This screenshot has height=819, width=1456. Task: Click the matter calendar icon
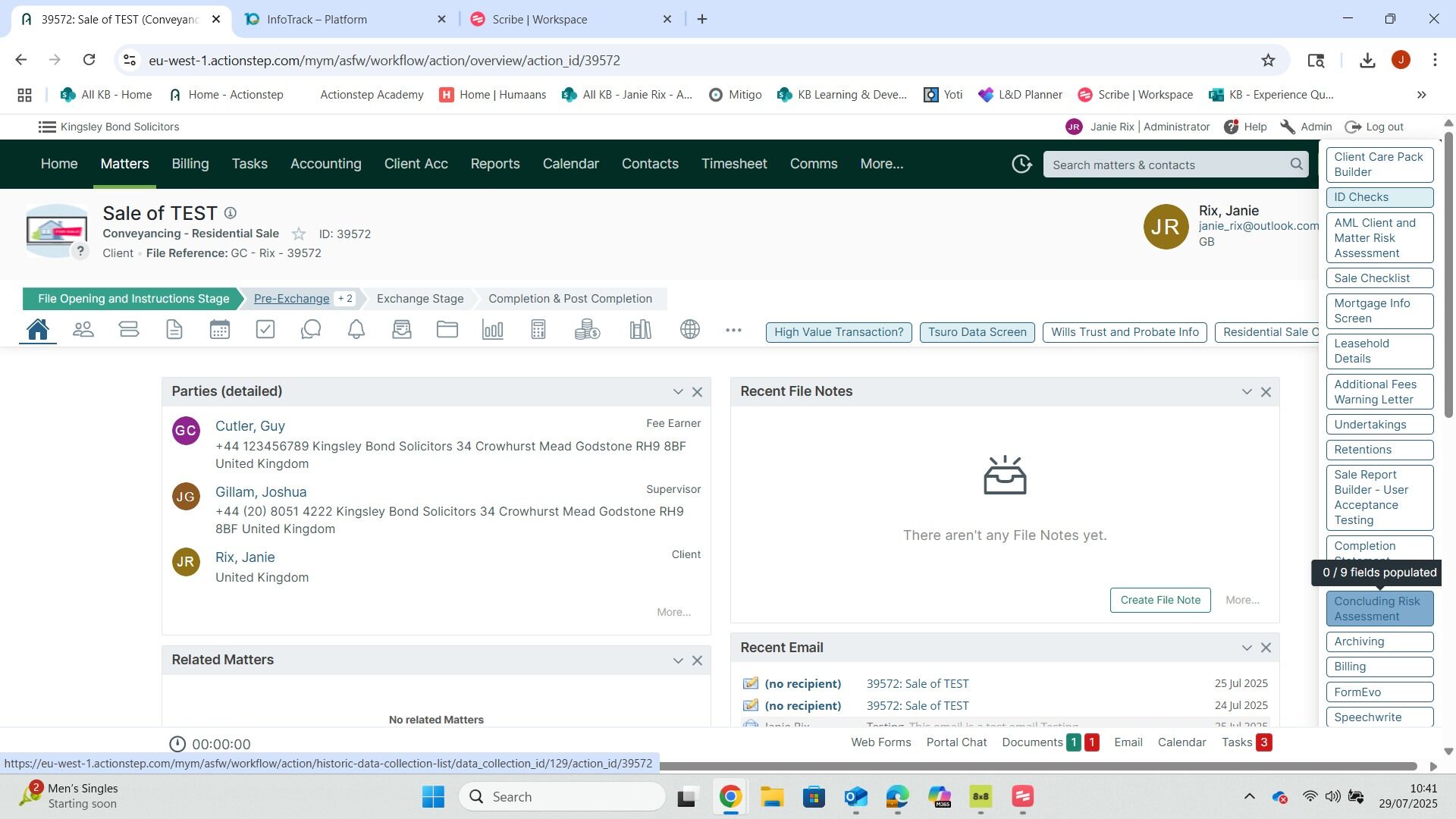(220, 330)
